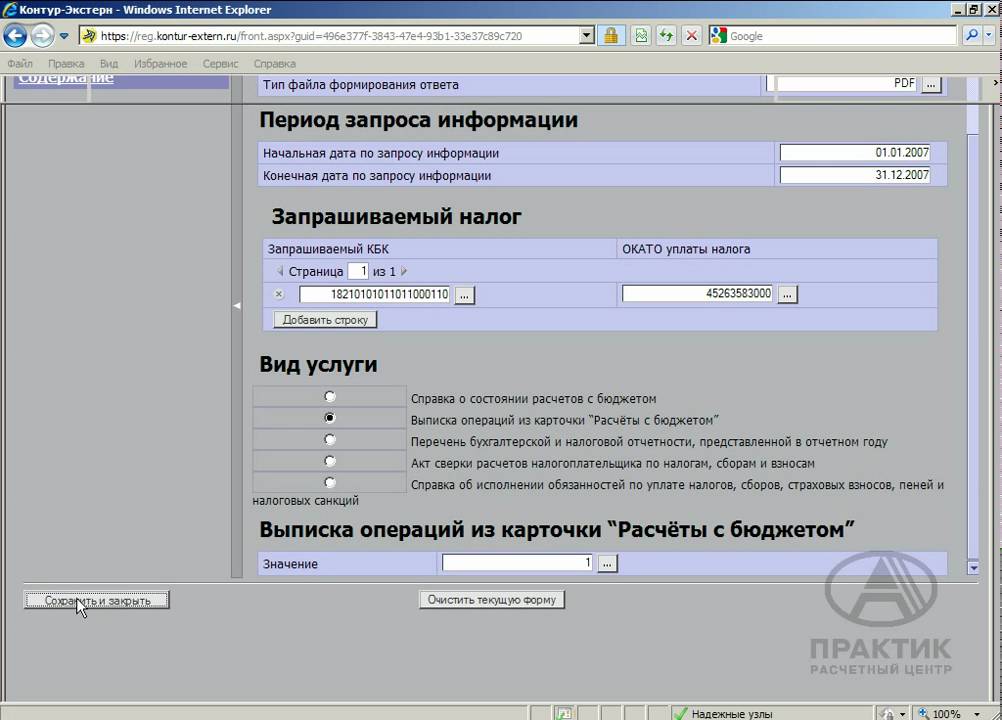1002x720 pixels.
Task: Click the site favicon in address bar
Action: (x=89, y=36)
